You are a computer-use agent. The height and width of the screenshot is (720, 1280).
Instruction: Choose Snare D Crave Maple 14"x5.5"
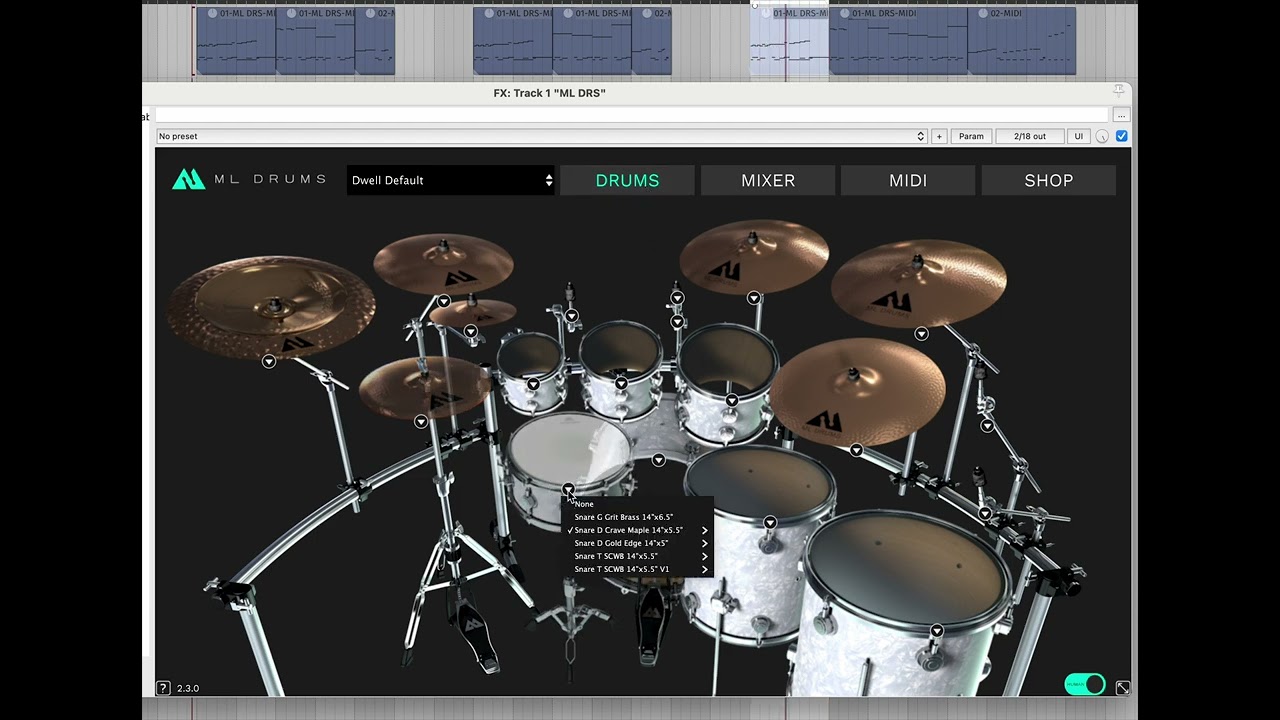(x=638, y=530)
